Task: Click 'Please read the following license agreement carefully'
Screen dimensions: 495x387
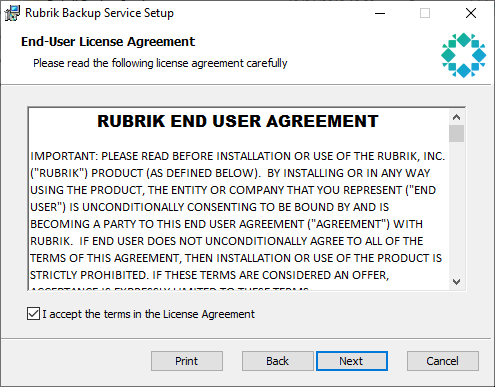Action: 160,63
